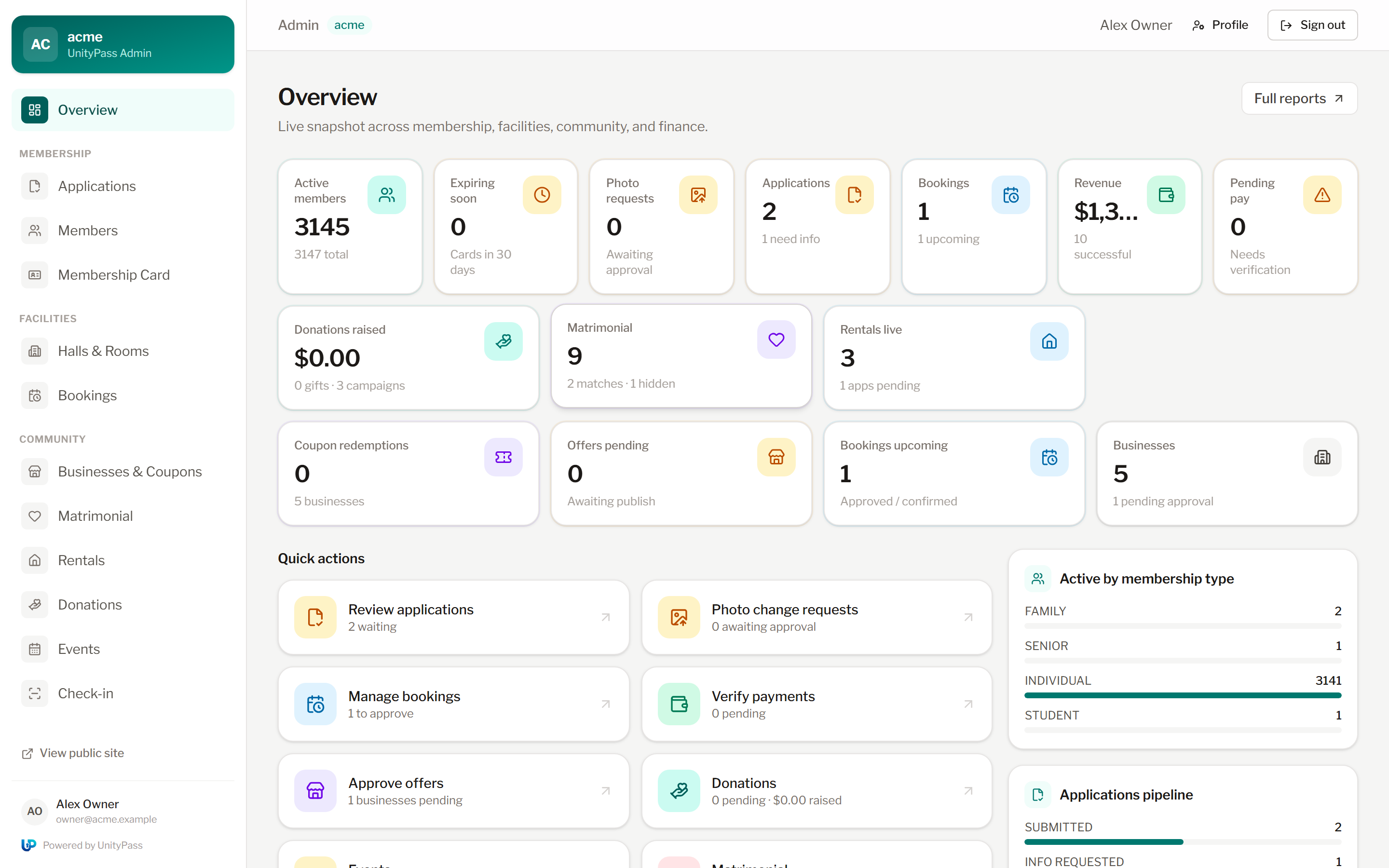Image resolution: width=1389 pixels, height=868 pixels.
Task: Open Businesses & Coupons in sidebar
Action: click(123, 471)
